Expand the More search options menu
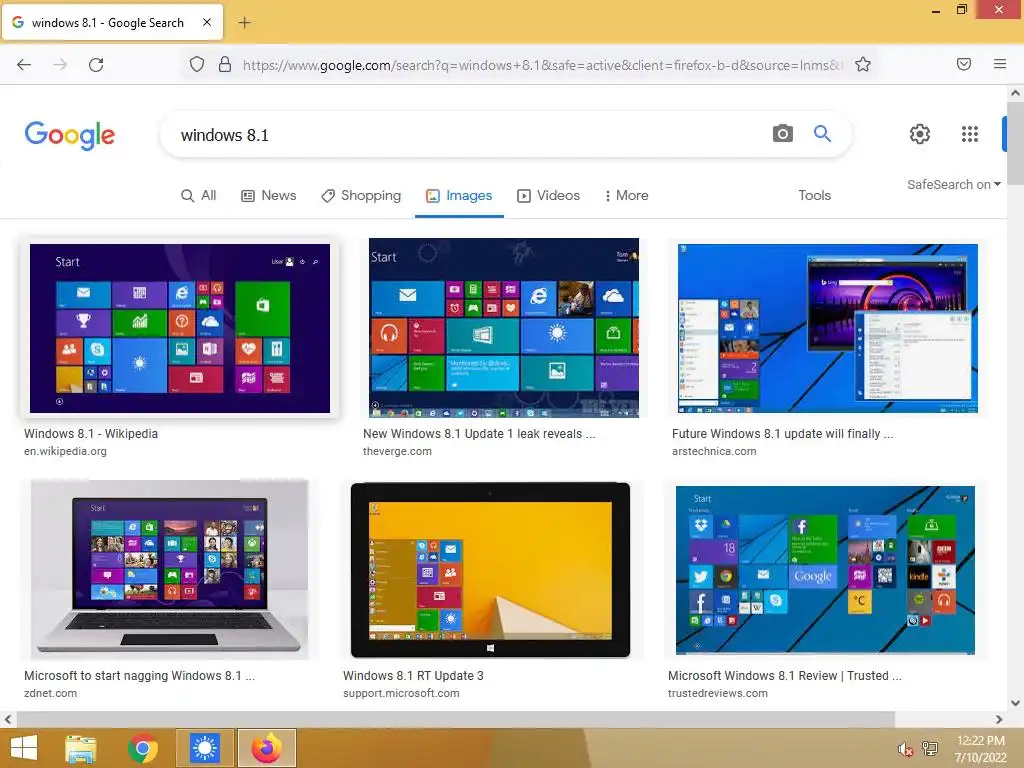Viewport: 1024px width, 768px height. click(626, 195)
